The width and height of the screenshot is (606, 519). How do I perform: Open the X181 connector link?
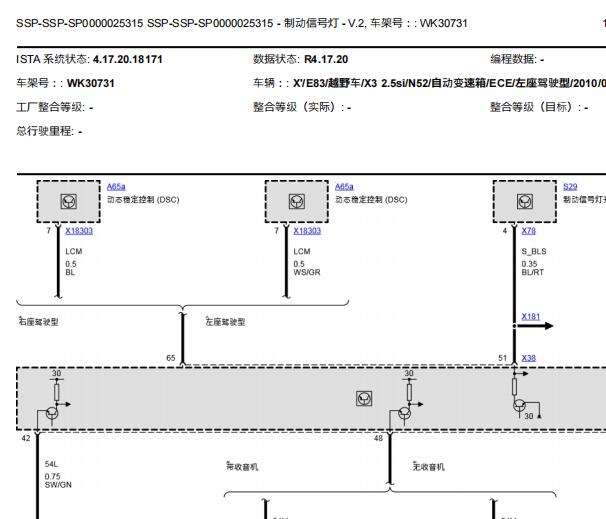tap(530, 317)
